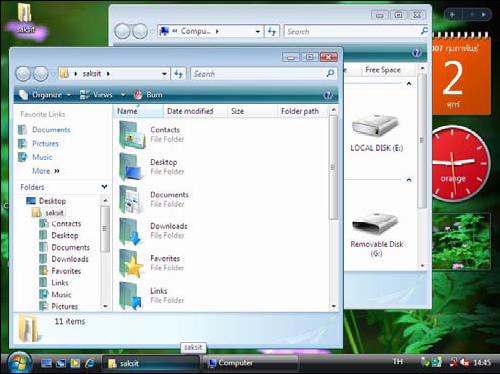Click the calendar gadget showing 2
Screen dimensions: 500x374
[x=461, y=75]
